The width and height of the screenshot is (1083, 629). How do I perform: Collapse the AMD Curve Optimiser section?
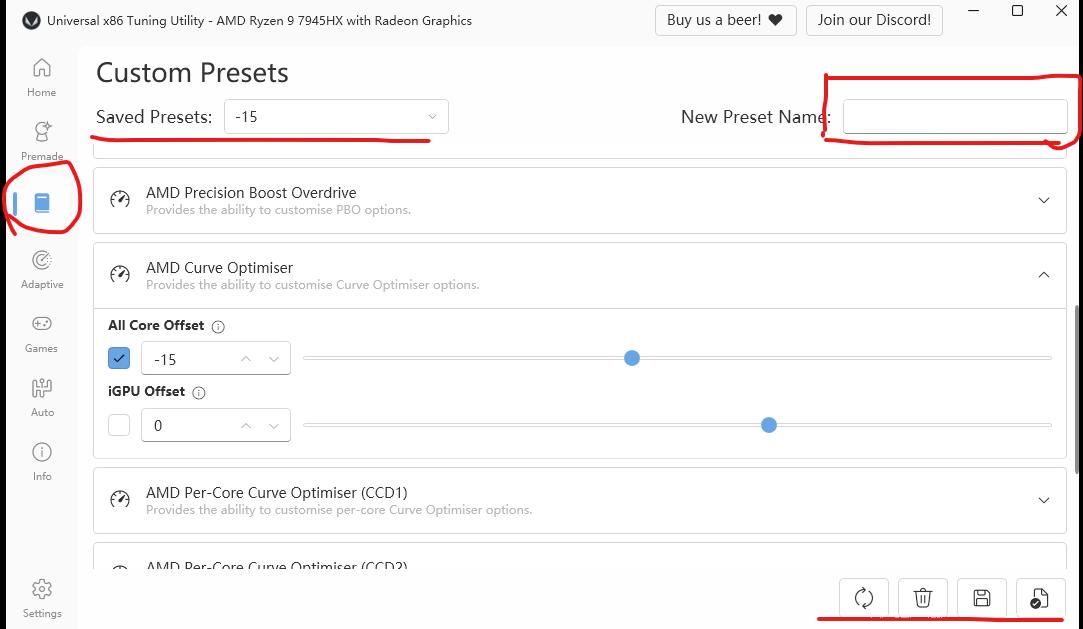pyautogui.click(x=1044, y=275)
